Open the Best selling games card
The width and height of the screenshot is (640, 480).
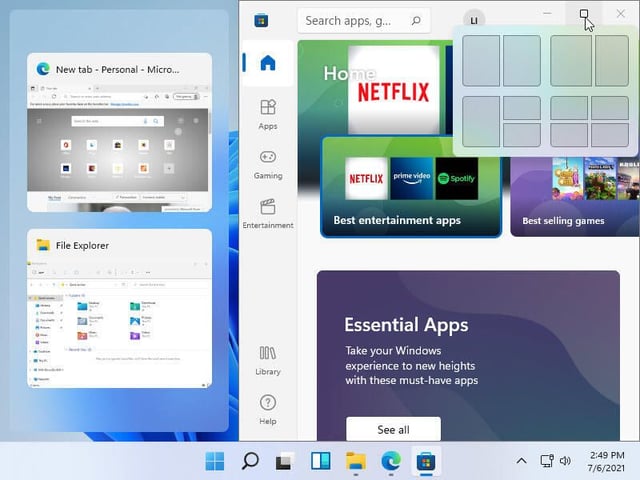click(x=575, y=197)
